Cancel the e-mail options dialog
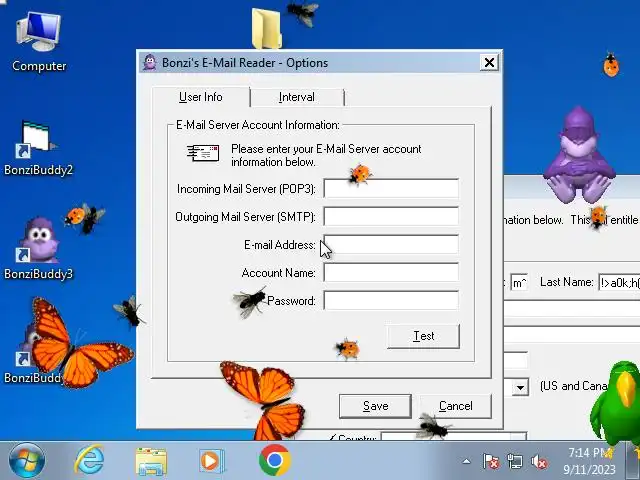The image size is (640, 480). pos(456,406)
